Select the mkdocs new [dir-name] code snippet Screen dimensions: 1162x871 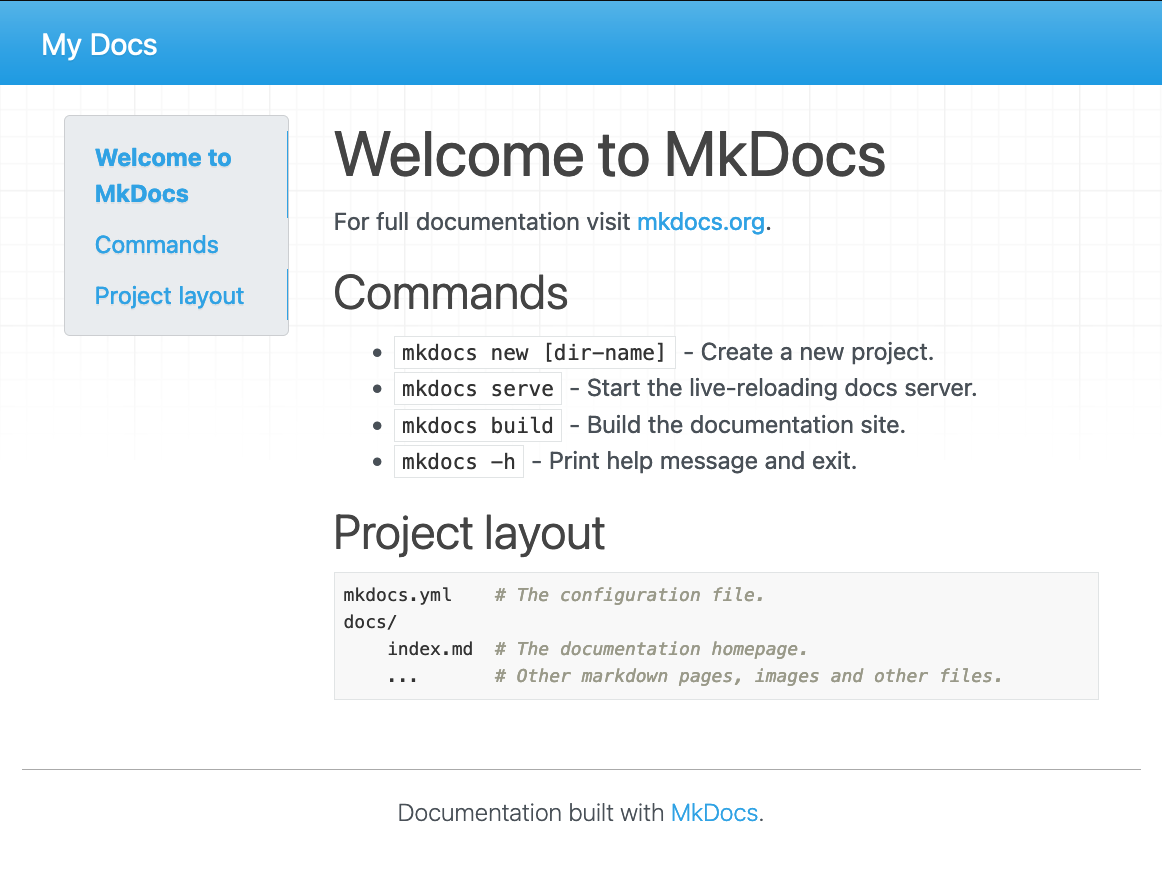[534, 352]
